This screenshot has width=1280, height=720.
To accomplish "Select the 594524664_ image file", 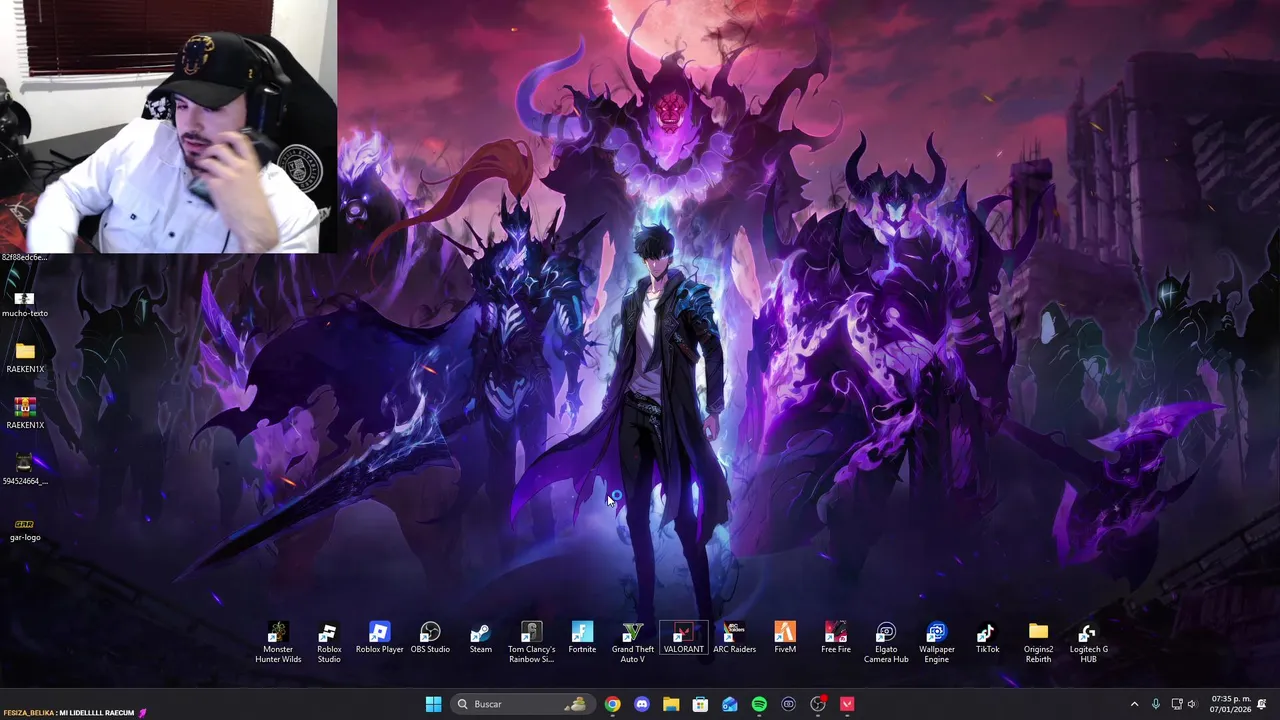I will [x=25, y=470].
